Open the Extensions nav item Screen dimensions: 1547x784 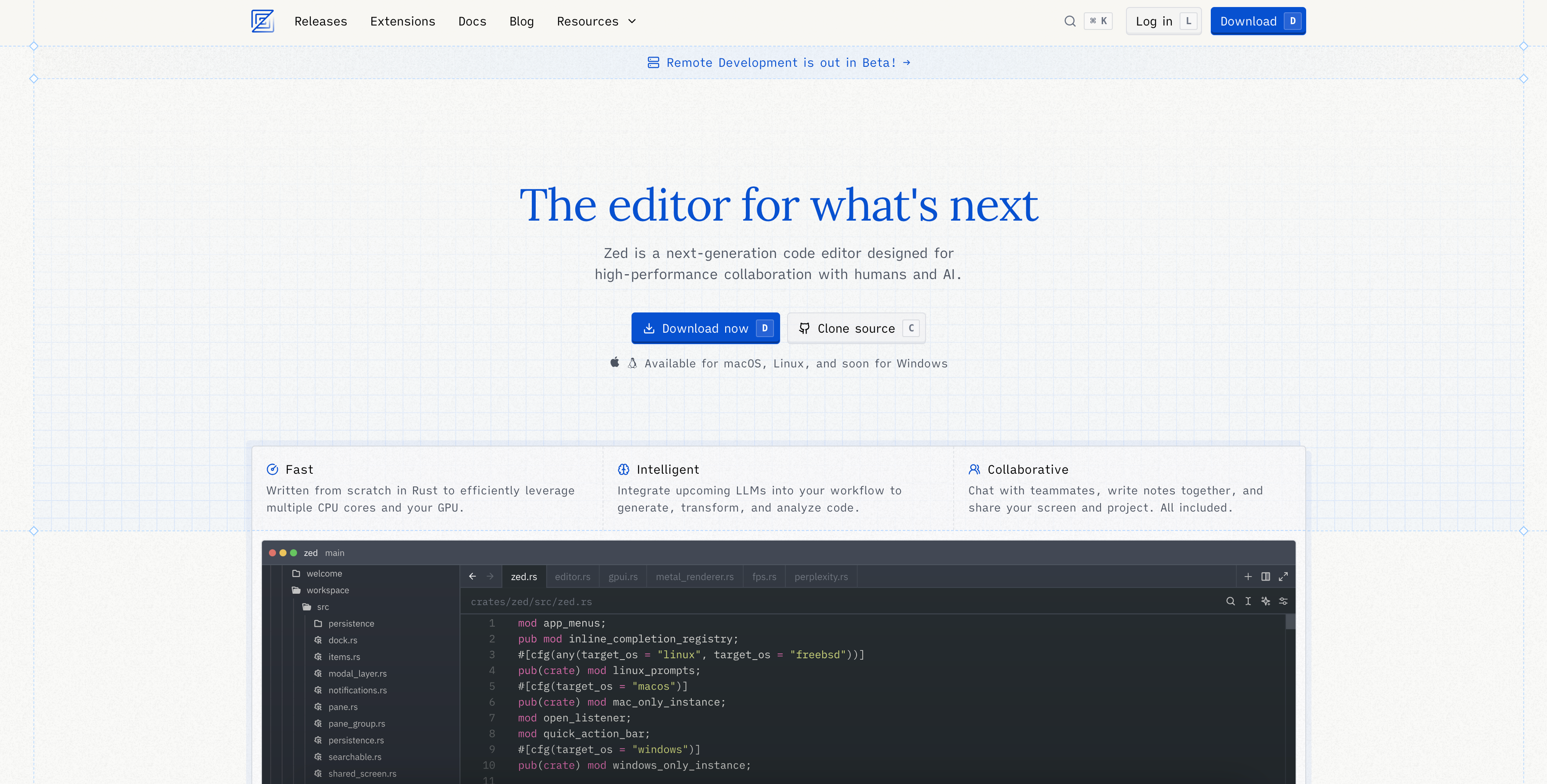point(403,21)
